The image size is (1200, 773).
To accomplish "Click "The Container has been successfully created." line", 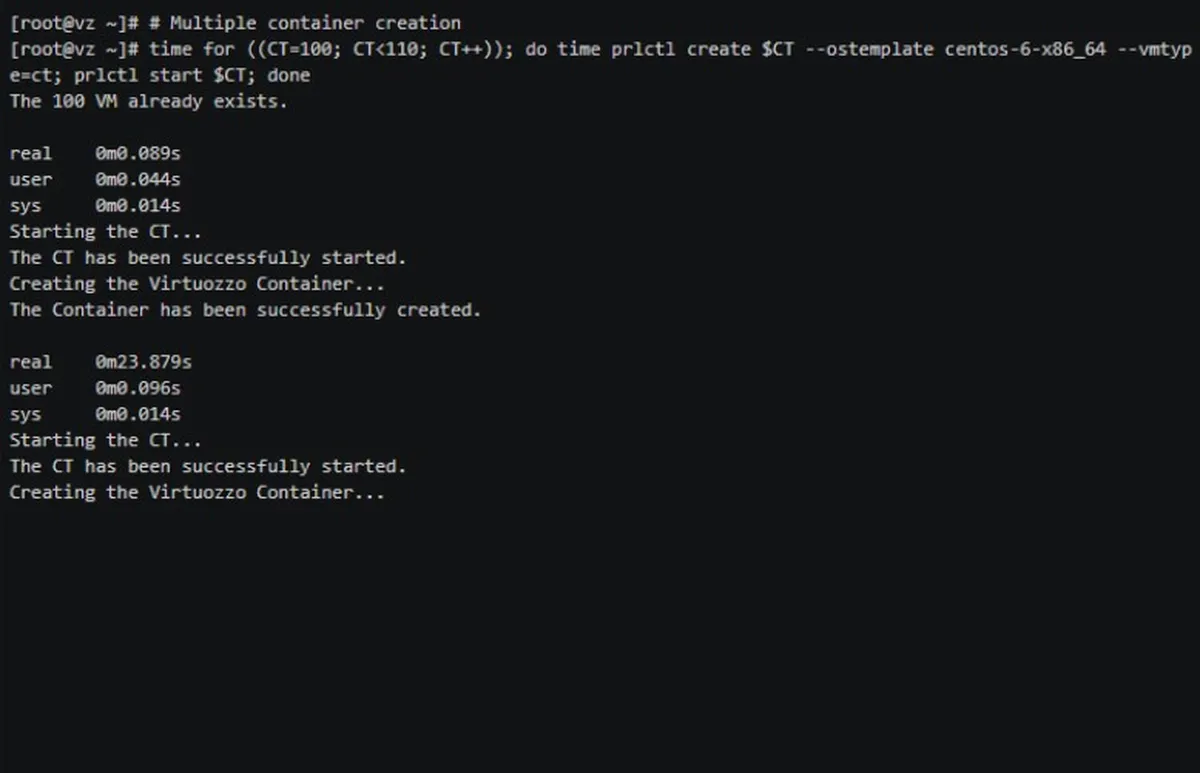I will (x=245, y=309).
